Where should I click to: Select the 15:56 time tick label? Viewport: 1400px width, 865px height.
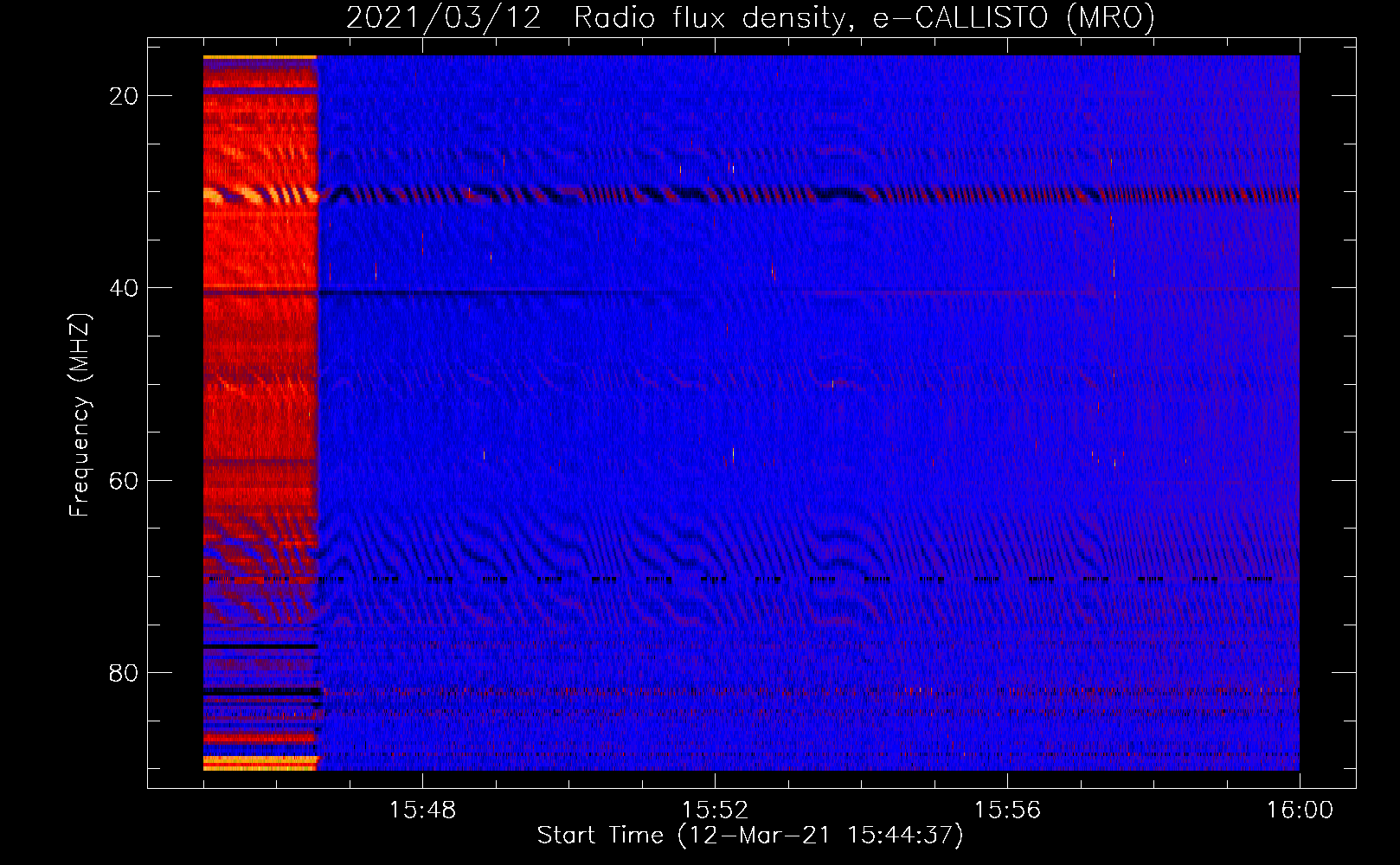click(x=1007, y=811)
